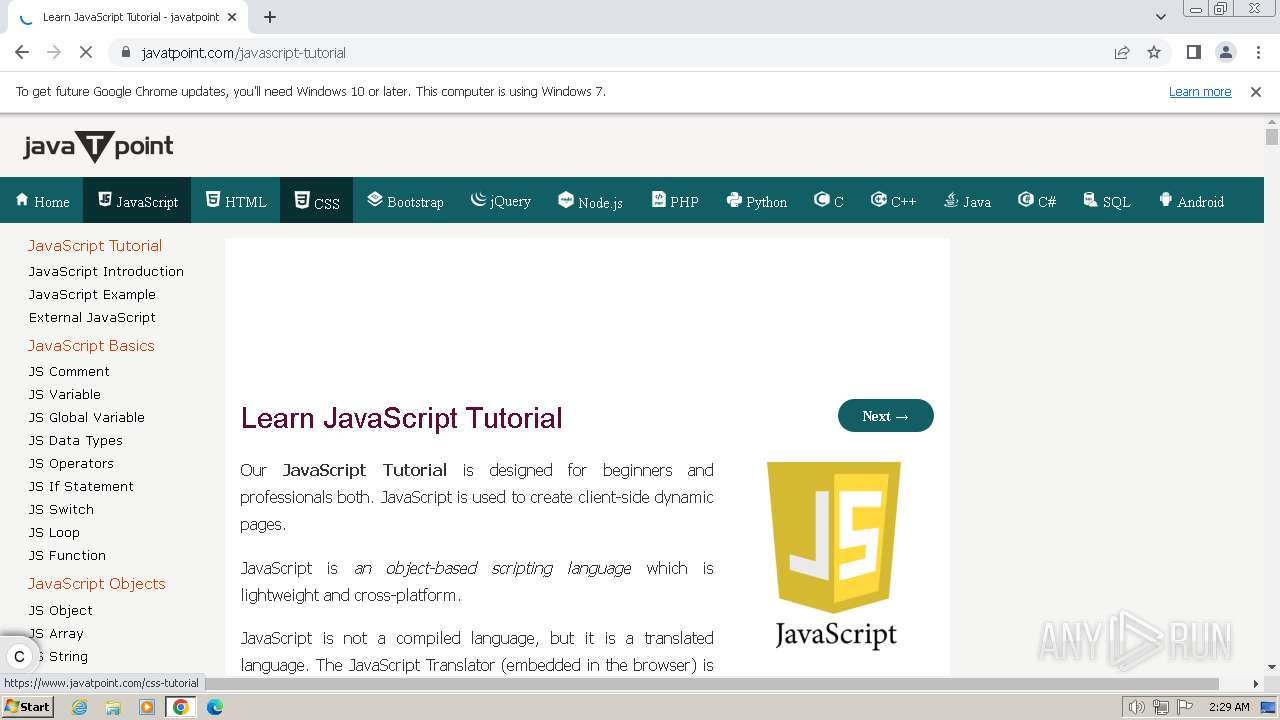Open JavaScript Example sidebar link
1280x720 pixels.
tap(92, 294)
